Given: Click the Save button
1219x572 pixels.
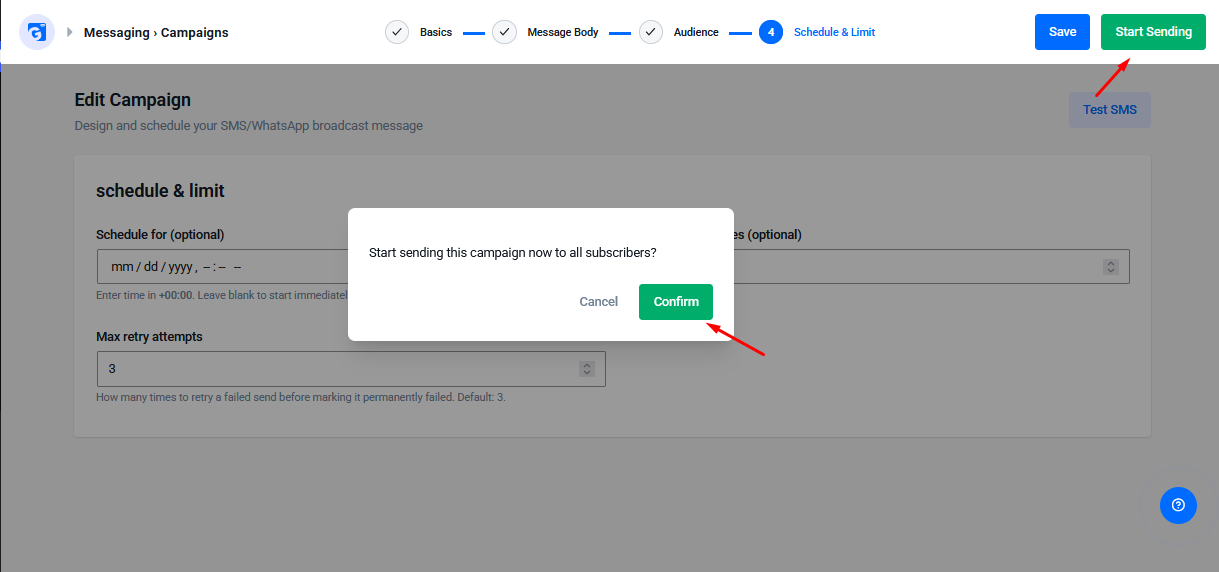Looking at the screenshot, I should 1062,32.
